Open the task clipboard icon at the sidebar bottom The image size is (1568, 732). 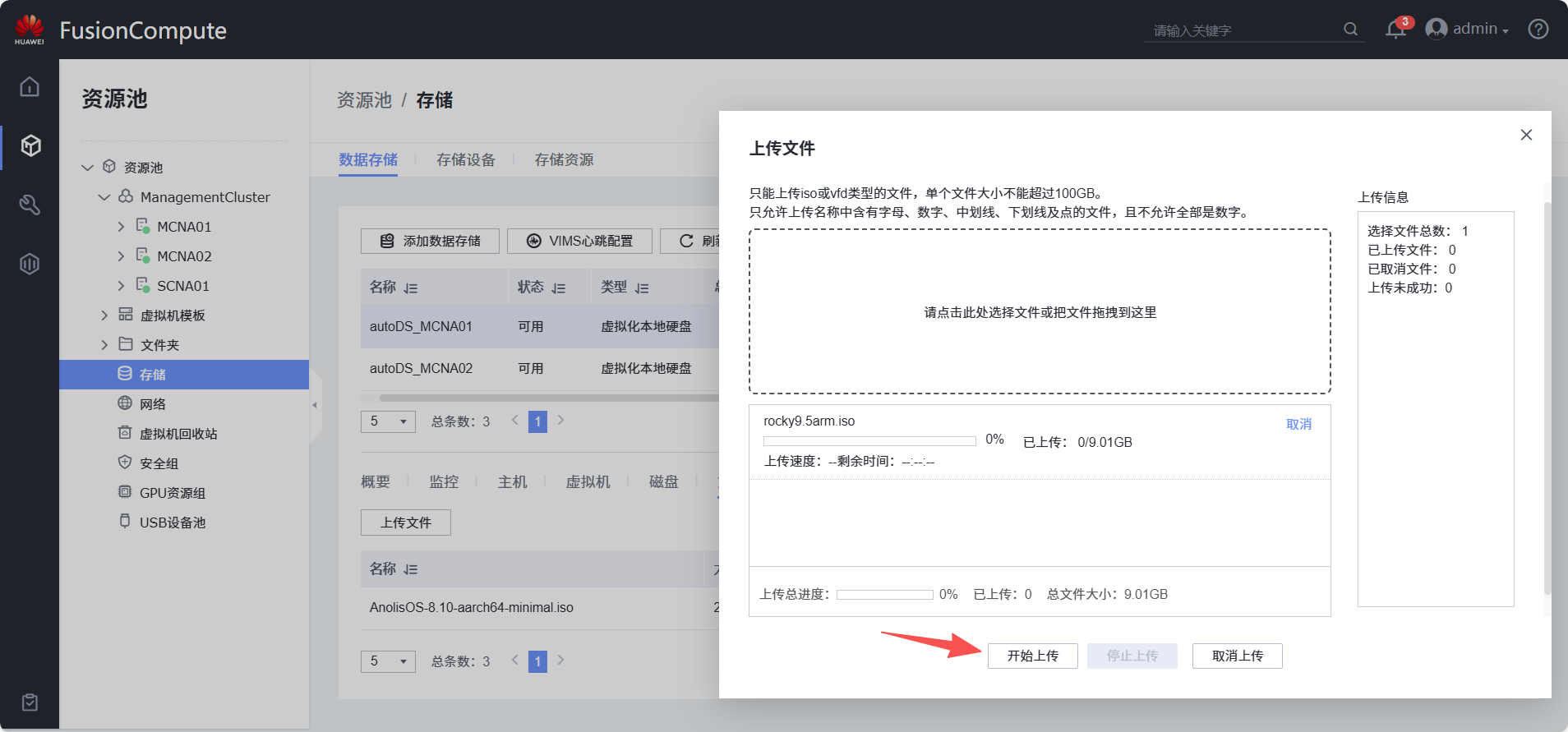point(30,702)
